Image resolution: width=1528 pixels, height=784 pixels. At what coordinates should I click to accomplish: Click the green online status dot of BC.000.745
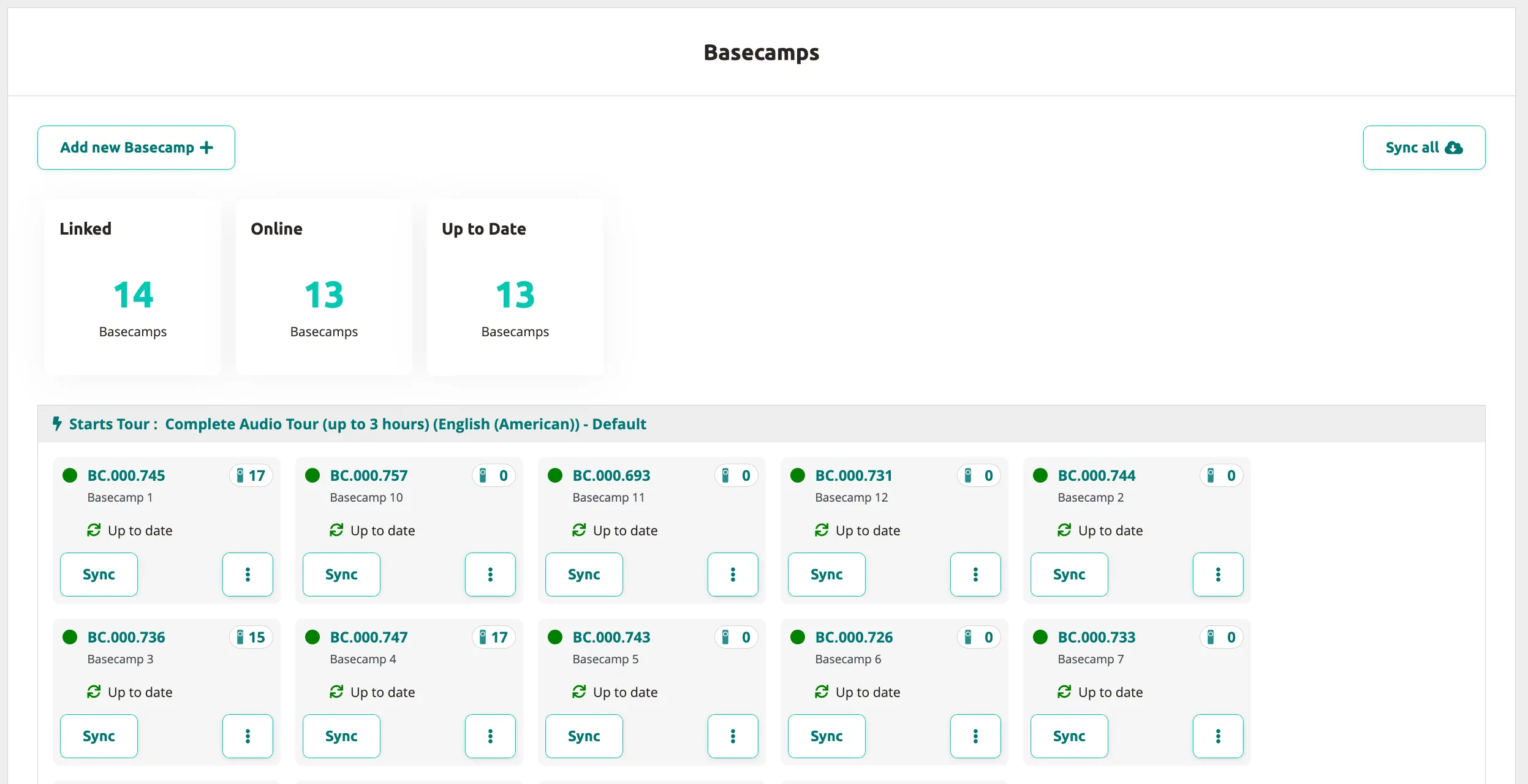[x=70, y=475]
